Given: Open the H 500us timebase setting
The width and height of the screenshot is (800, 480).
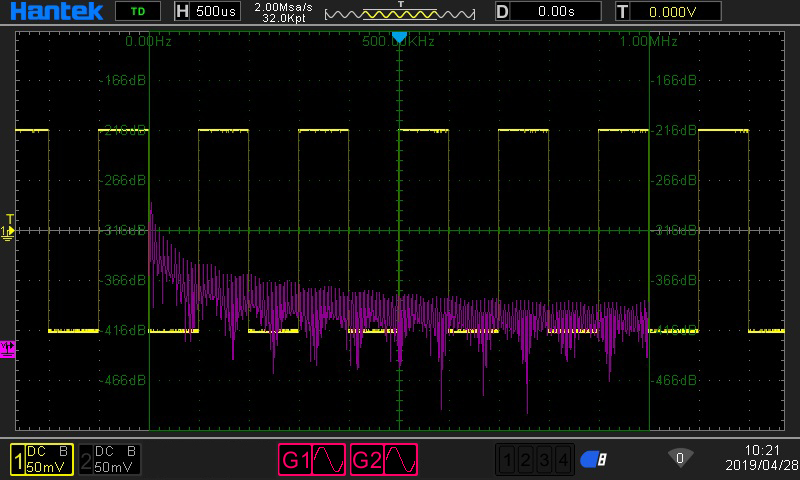Looking at the screenshot, I should click(x=207, y=11).
